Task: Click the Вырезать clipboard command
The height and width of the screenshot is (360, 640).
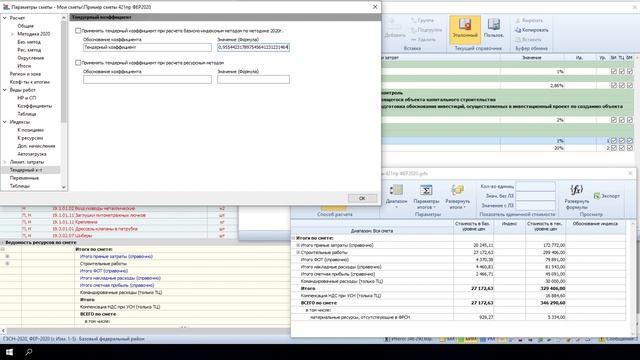Action: point(529,20)
